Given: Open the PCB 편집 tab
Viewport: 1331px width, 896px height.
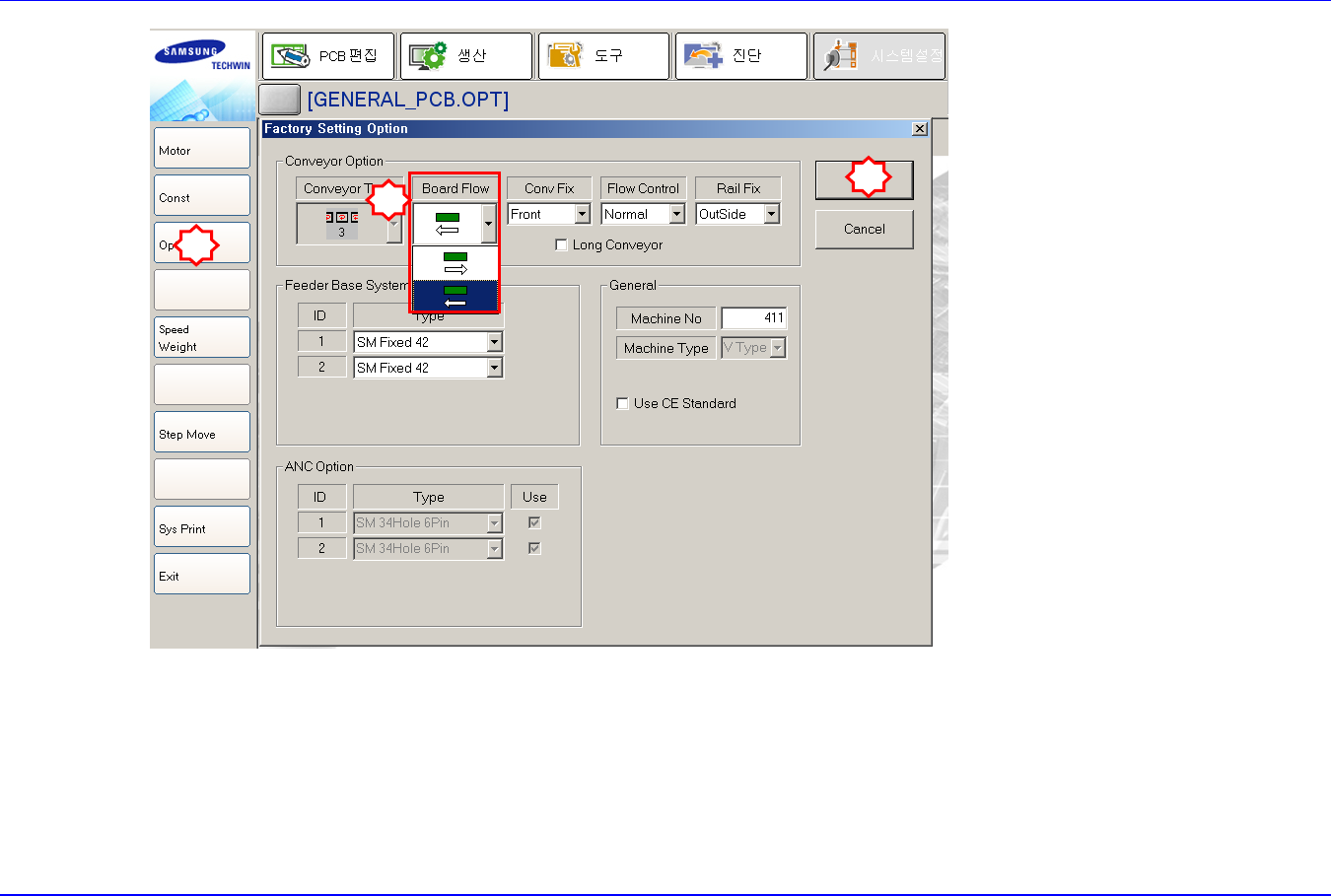Looking at the screenshot, I should (x=328, y=56).
